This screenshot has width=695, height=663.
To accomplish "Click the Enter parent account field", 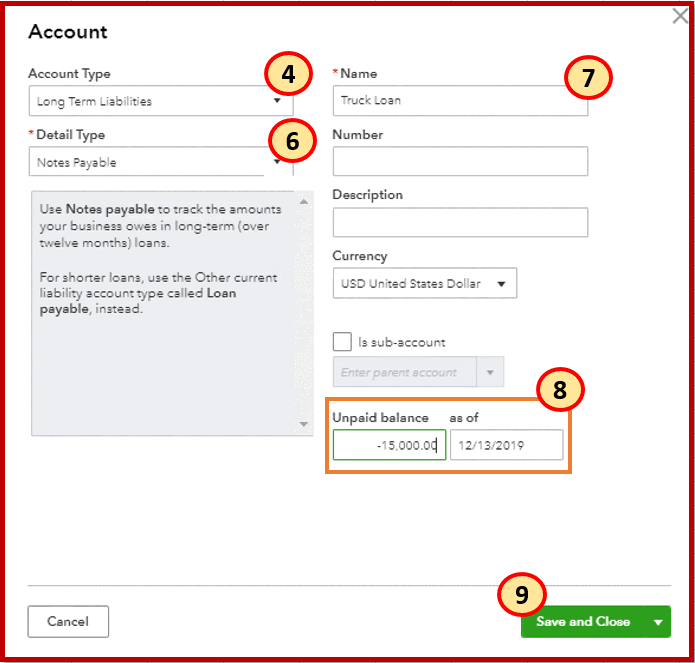I will [404, 373].
